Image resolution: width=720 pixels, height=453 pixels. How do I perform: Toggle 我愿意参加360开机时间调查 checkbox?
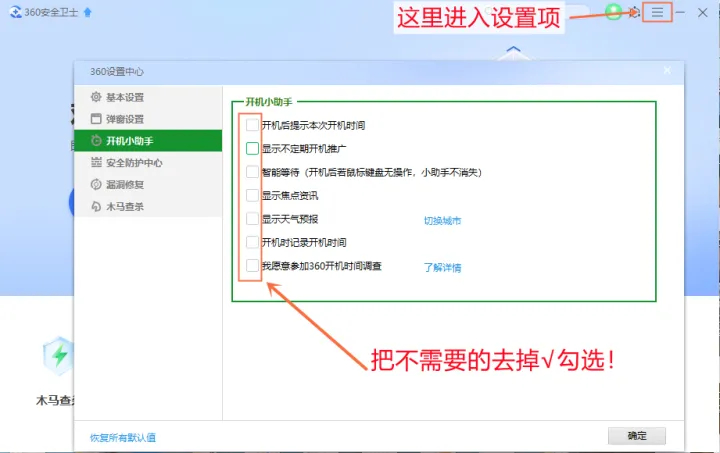252,265
